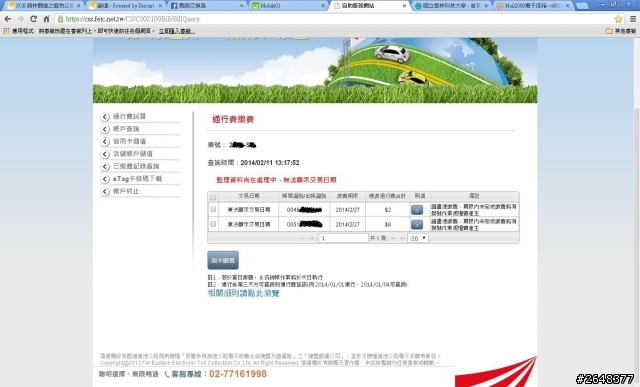Open the 相關細則請點此瀏覽 link
The width and height of the screenshot is (640, 387).
coord(244,293)
